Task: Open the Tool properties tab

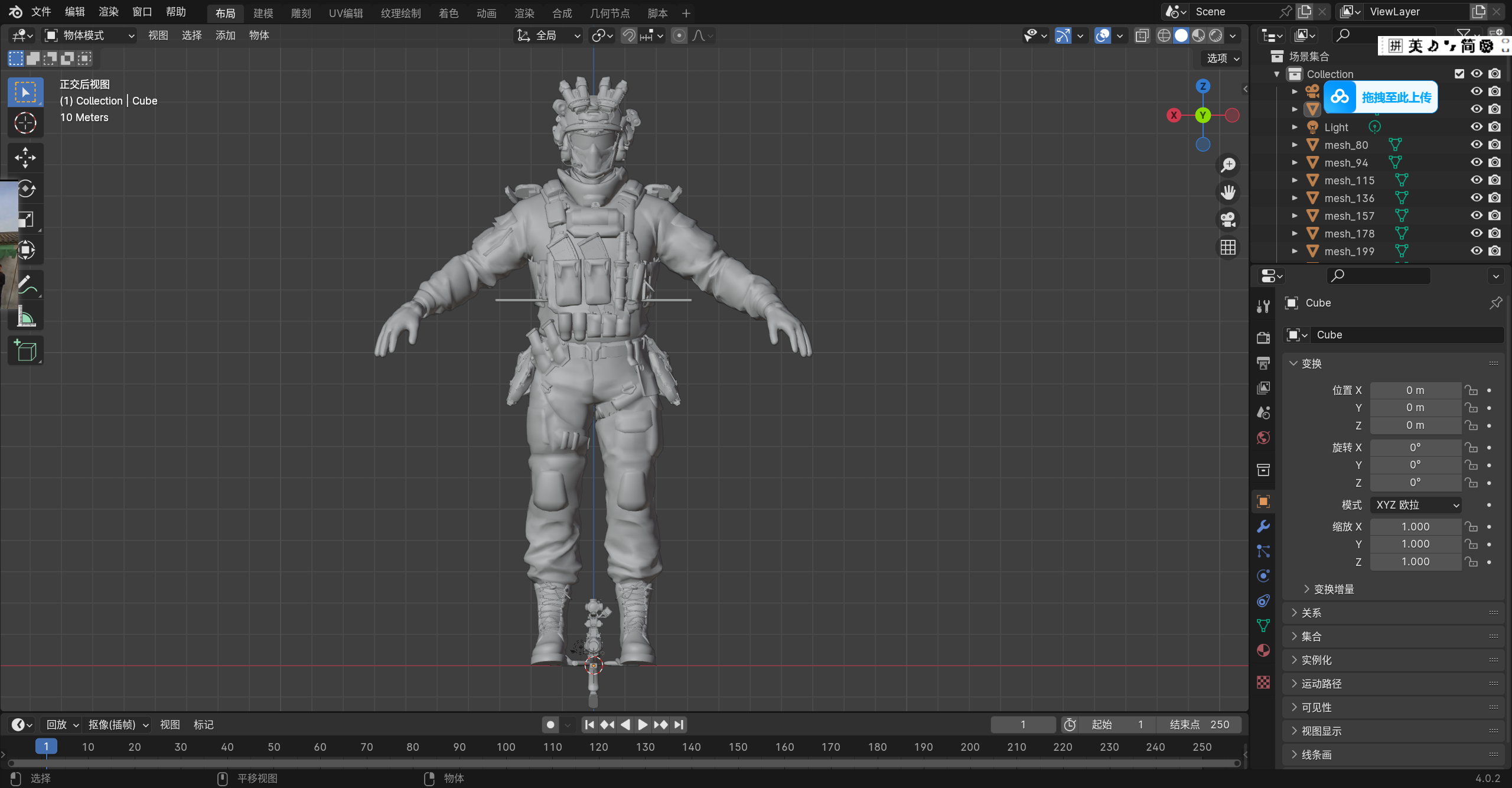Action: (1263, 306)
